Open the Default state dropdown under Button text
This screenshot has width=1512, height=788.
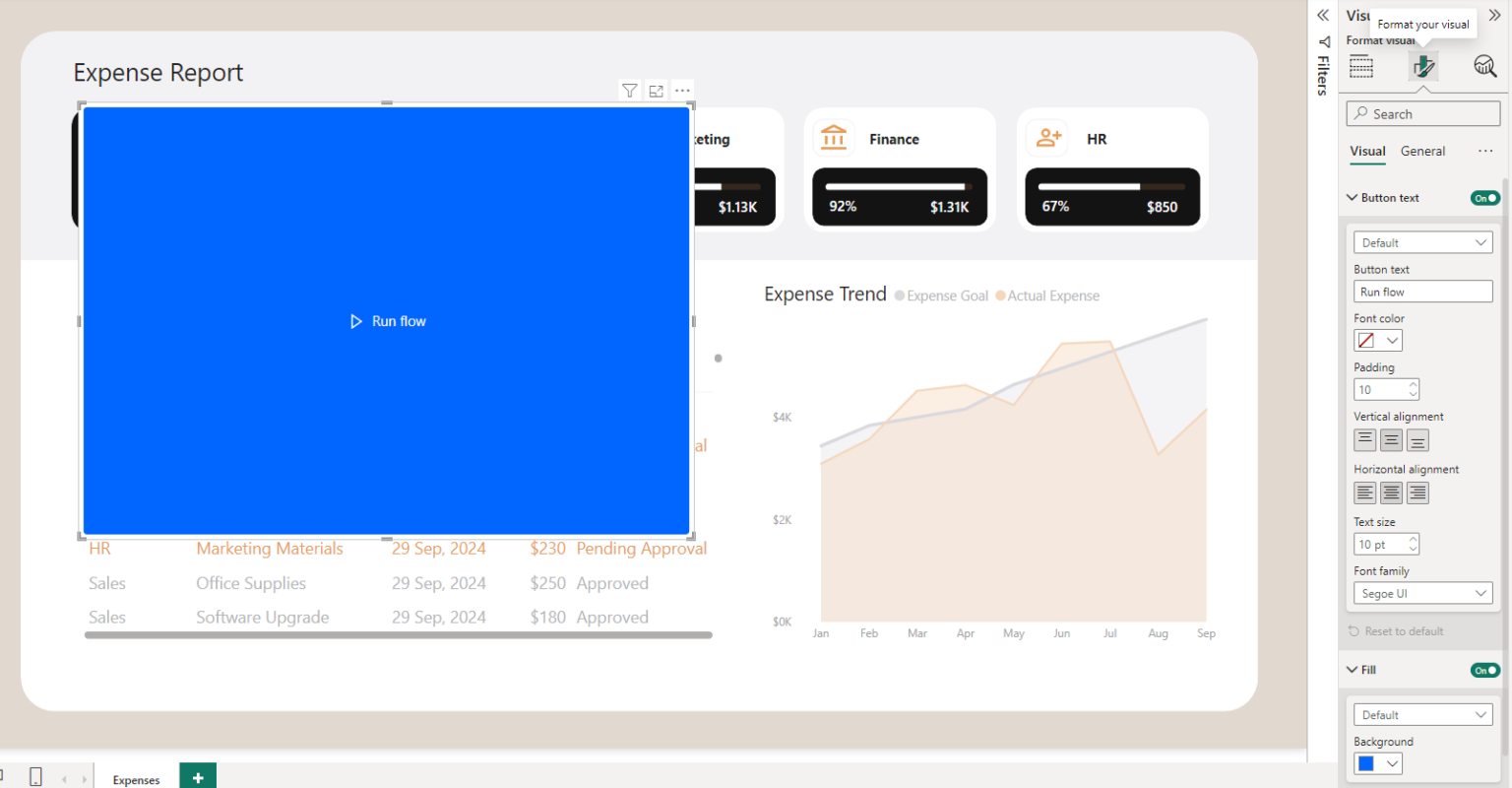coord(1422,241)
